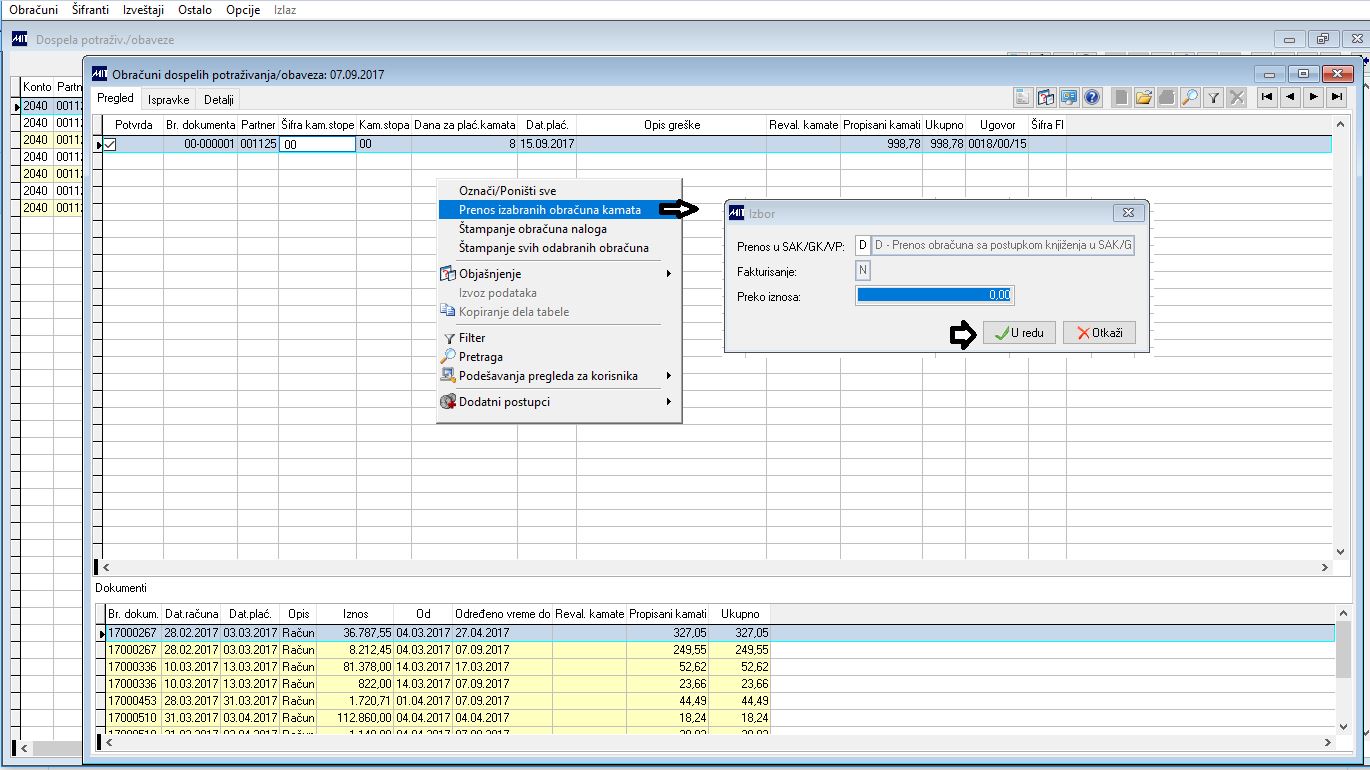Image resolution: width=1370 pixels, height=770 pixels.
Task: Open the Izveštaji menu
Action: 143,10
